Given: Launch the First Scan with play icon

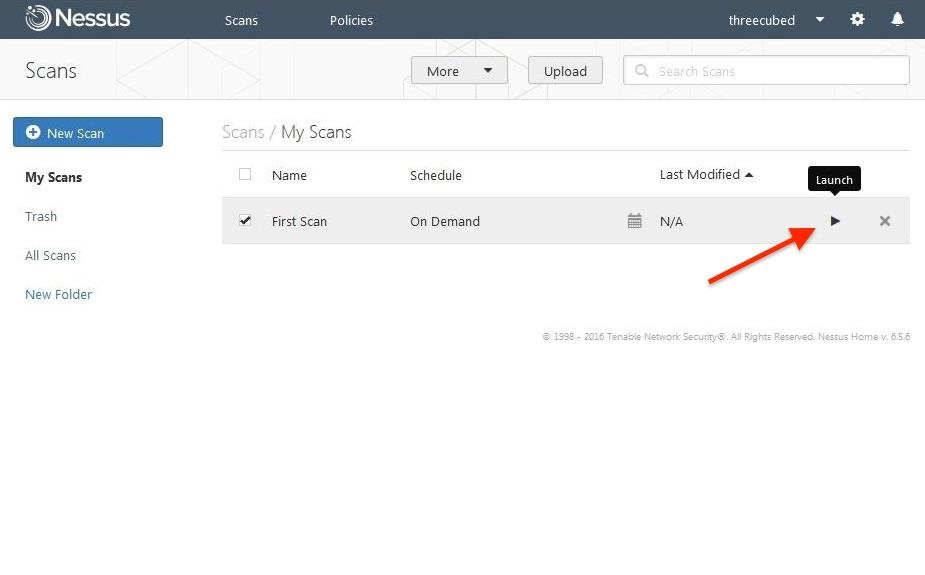Looking at the screenshot, I should click(x=835, y=221).
